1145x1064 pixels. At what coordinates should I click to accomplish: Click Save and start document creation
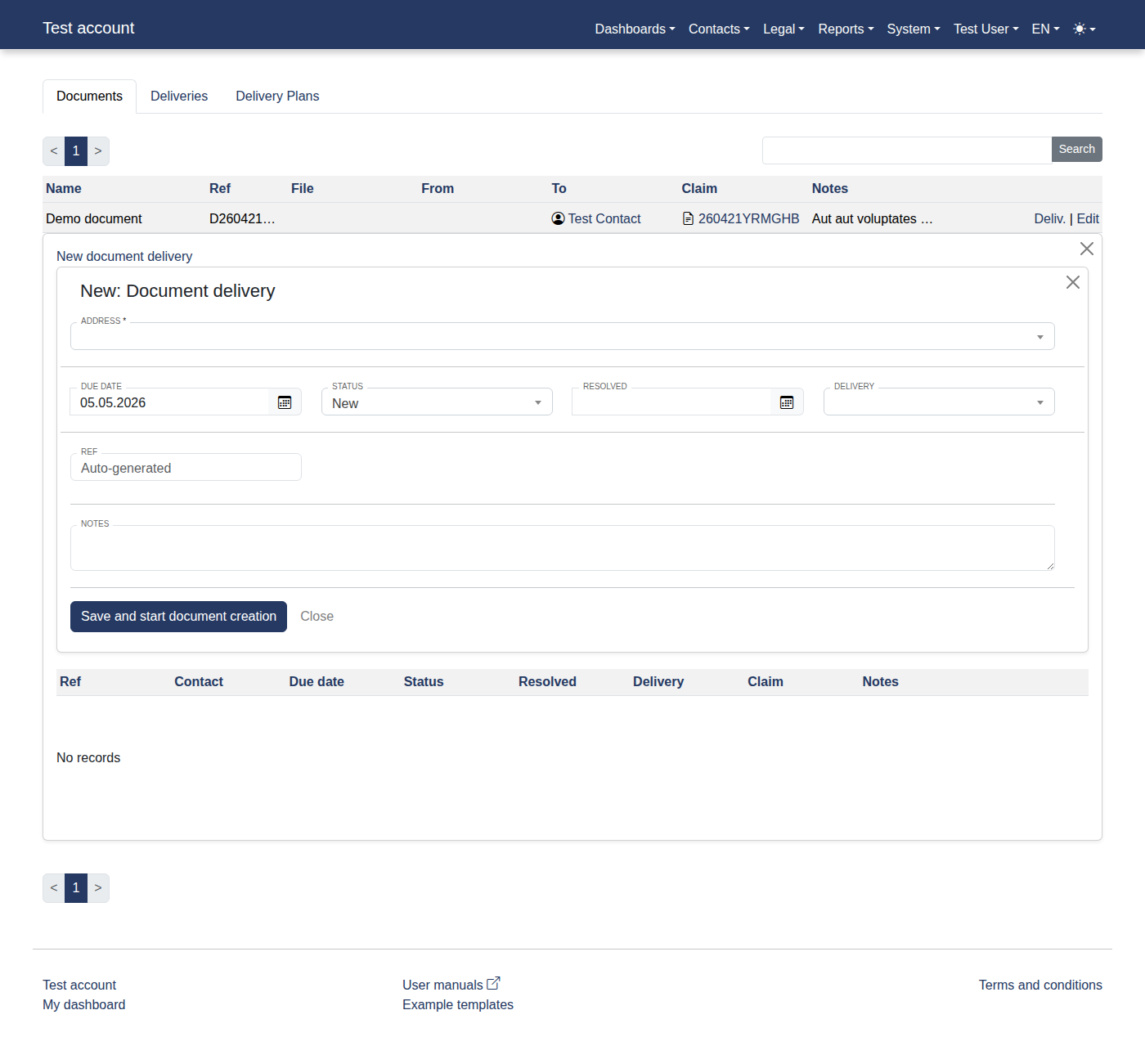pyautogui.click(x=178, y=616)
